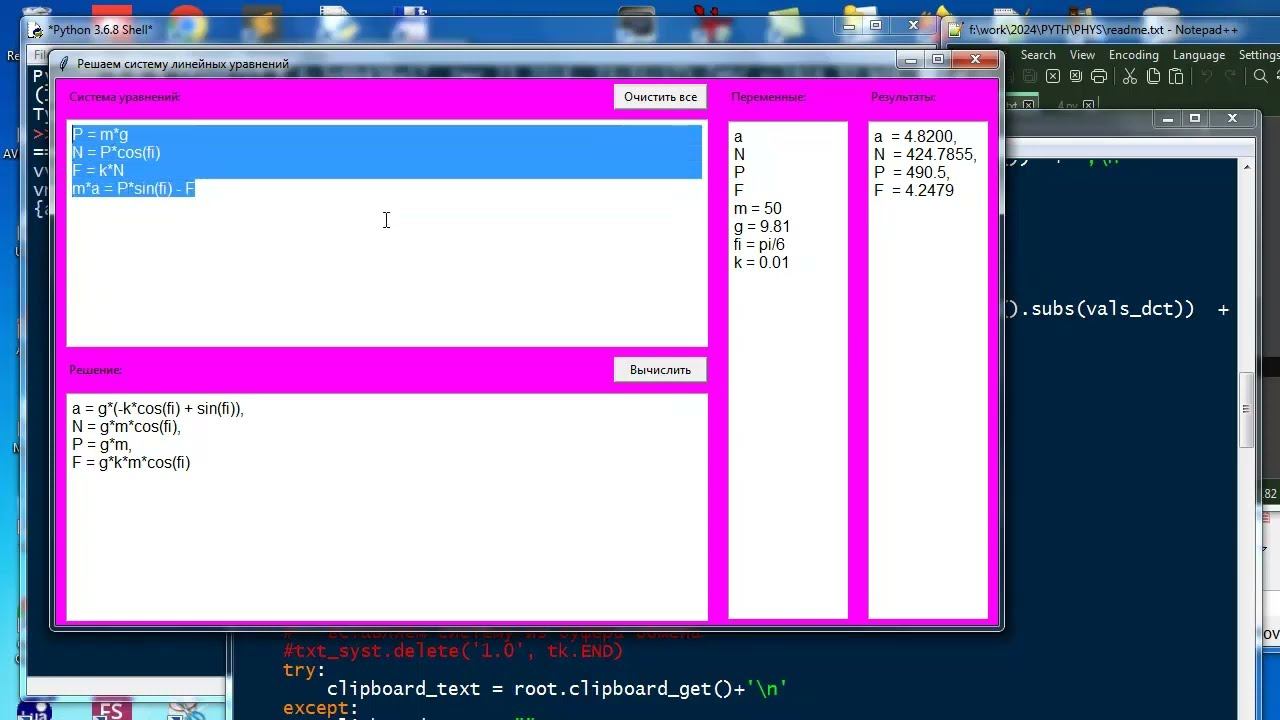The height and width of the screenshot is (720, 1280).
Task: Click the 'Решение:' label
Action: [x=95, y=370]
